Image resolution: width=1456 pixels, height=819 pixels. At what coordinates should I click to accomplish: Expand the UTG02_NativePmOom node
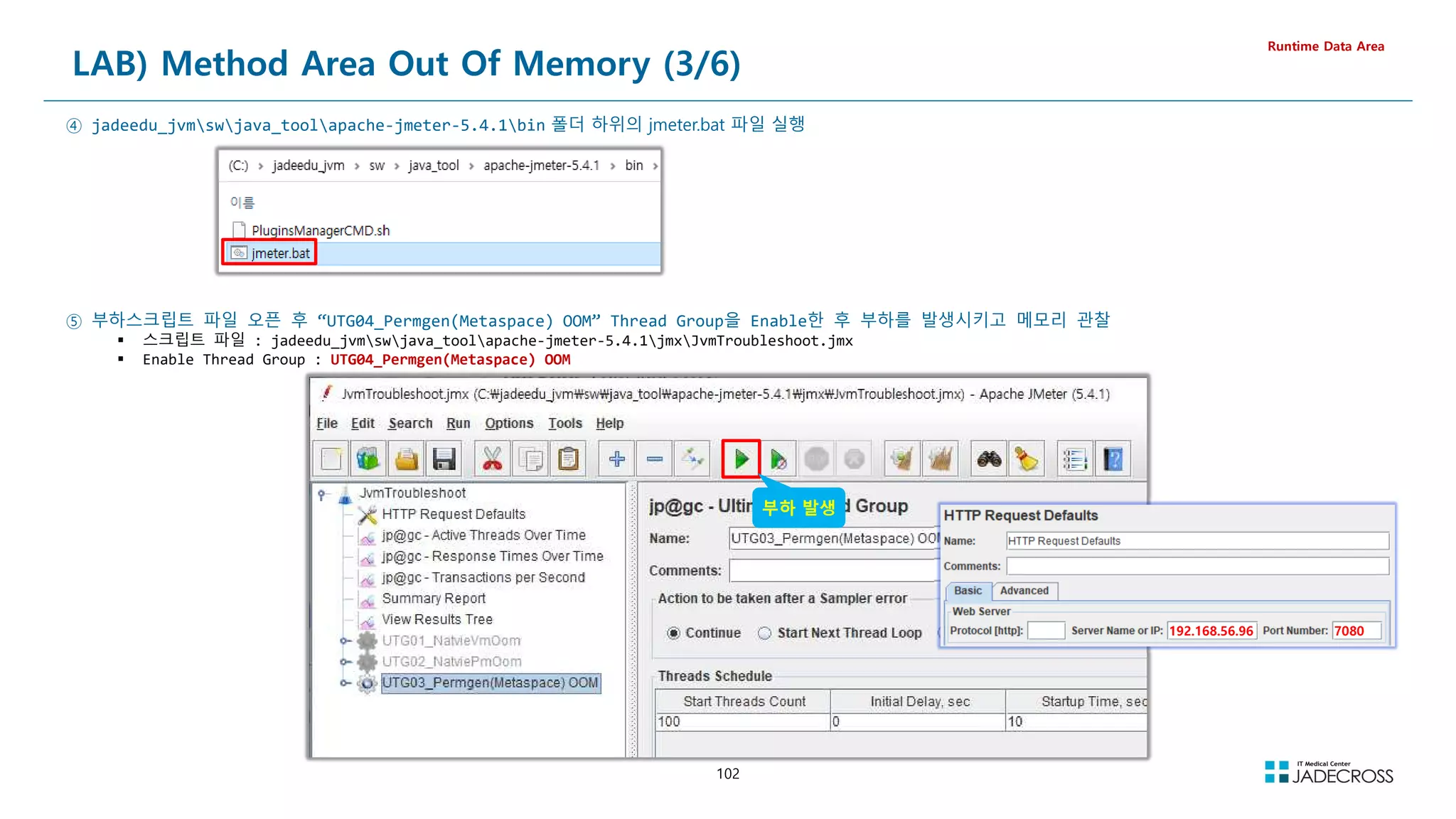345,662
